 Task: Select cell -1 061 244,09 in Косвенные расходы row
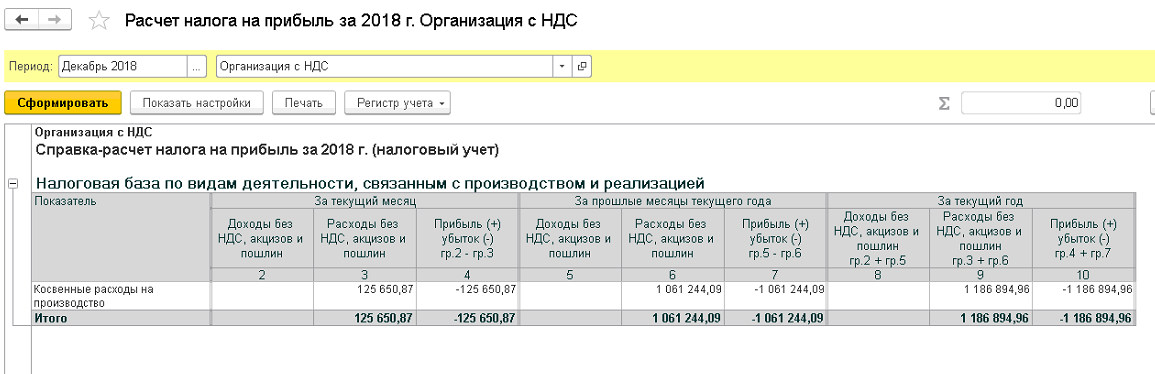tap(776, 296)
